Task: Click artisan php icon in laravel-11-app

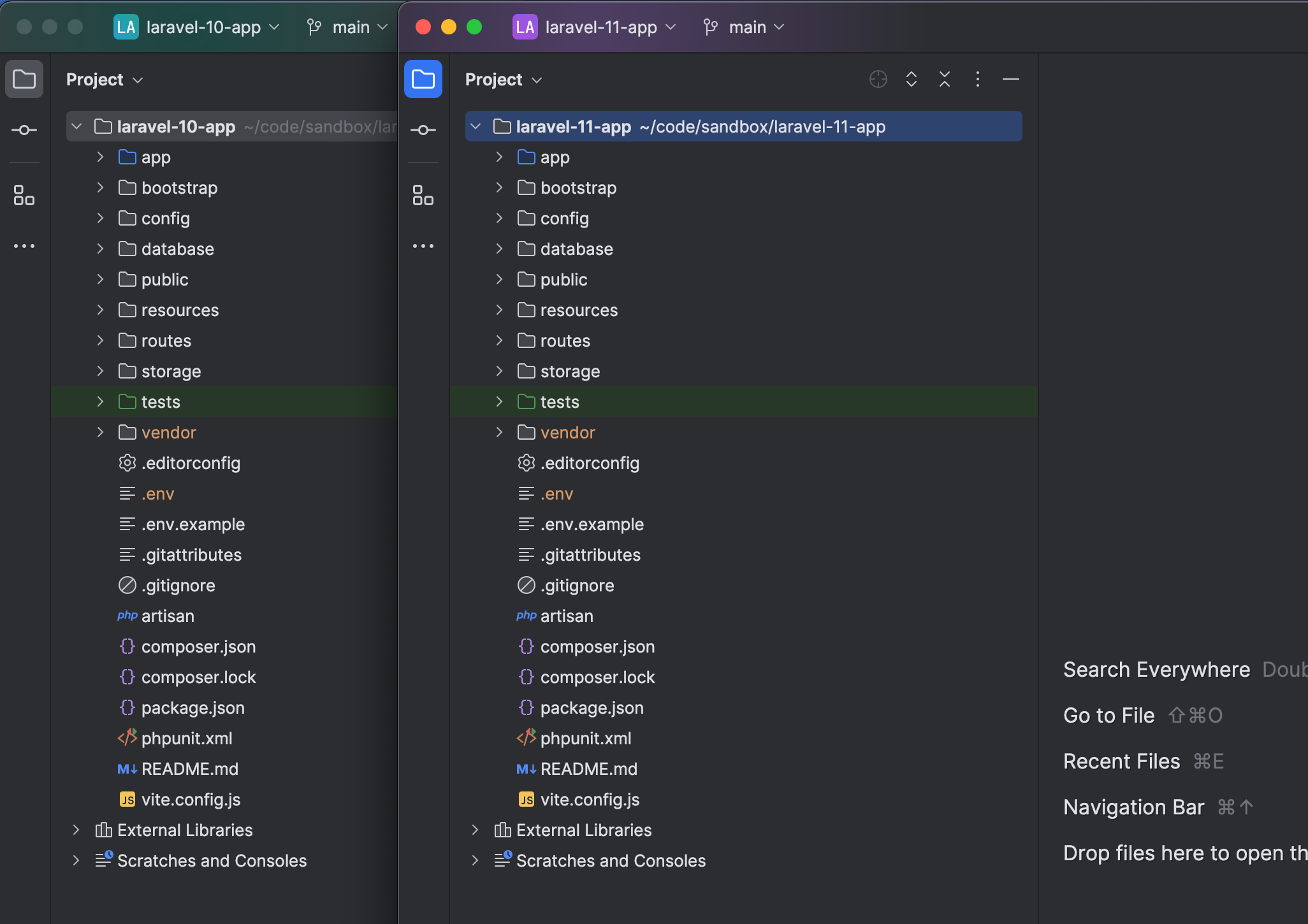Action: [x=527, y=616]
